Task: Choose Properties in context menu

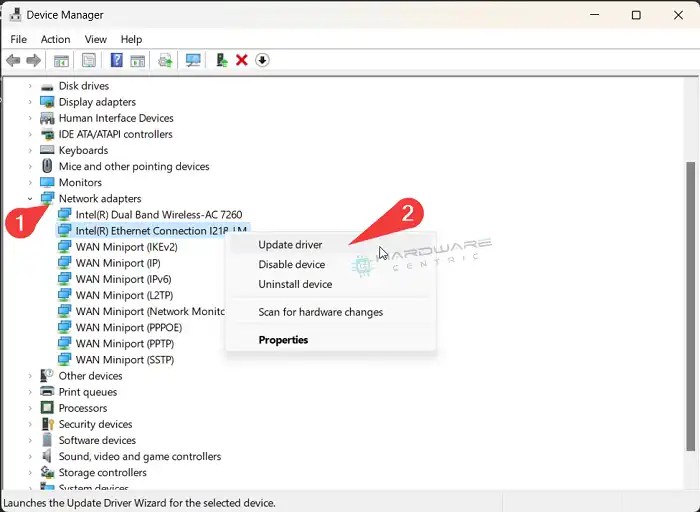Action: point(331,340)
